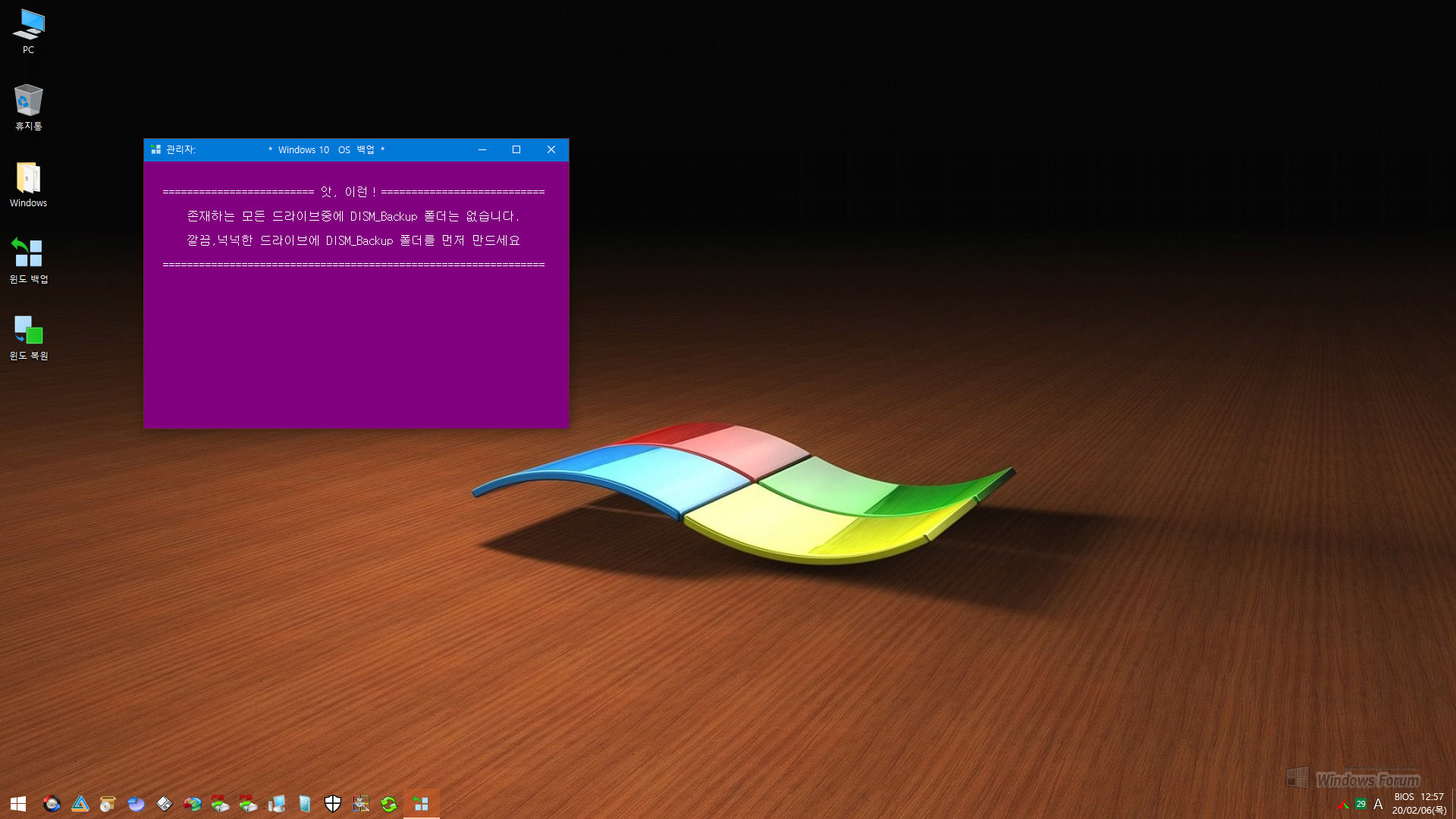
Task: Select the Windows folder desktop icon
Action: pyautogui.click(x=28, y=184)
